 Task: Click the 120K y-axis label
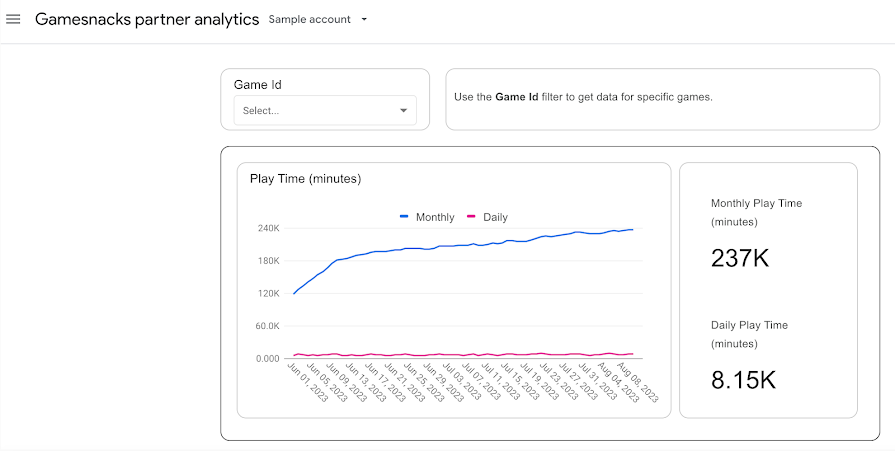coord(268,293)
